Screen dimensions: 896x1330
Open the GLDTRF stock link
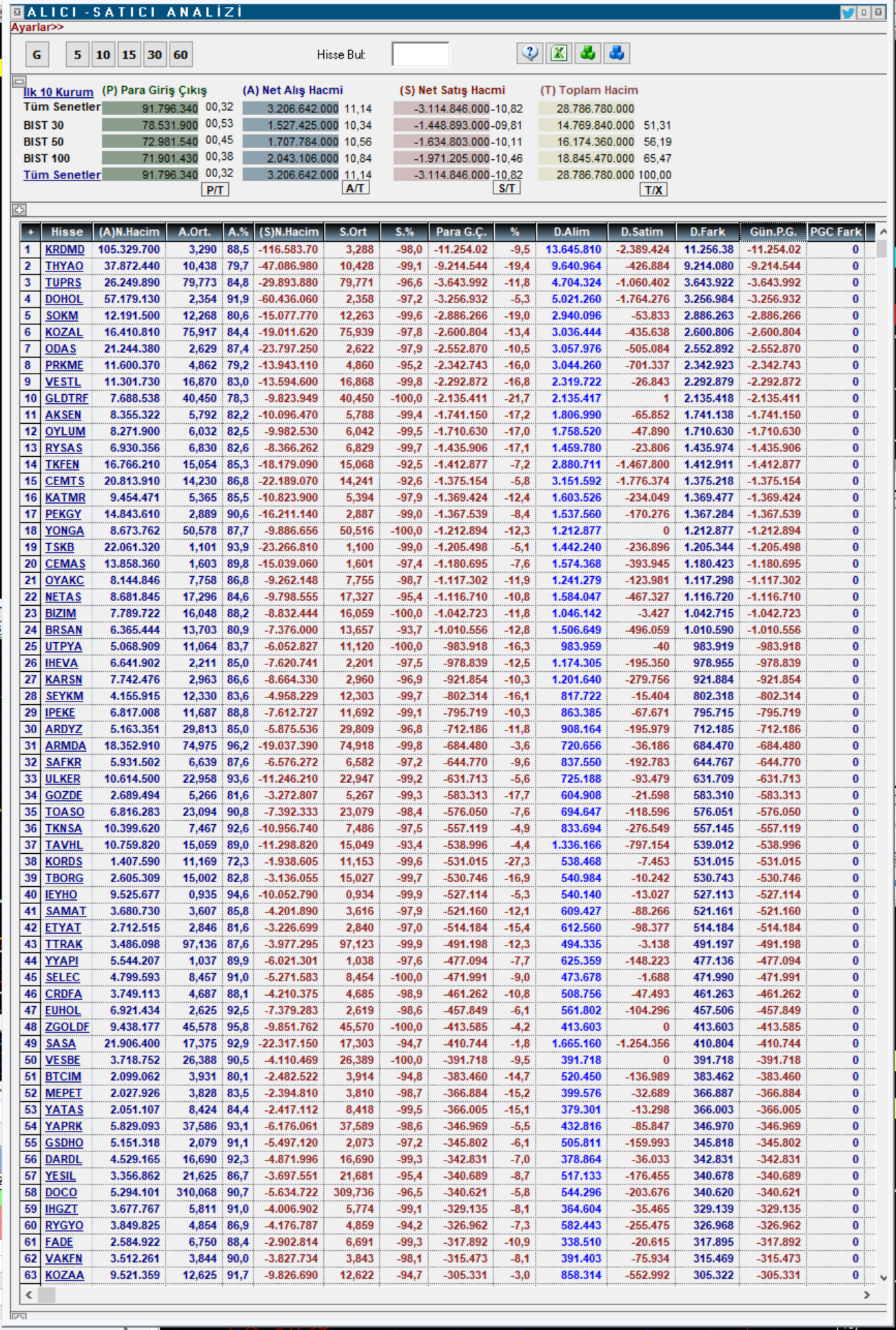click(67, 398)
